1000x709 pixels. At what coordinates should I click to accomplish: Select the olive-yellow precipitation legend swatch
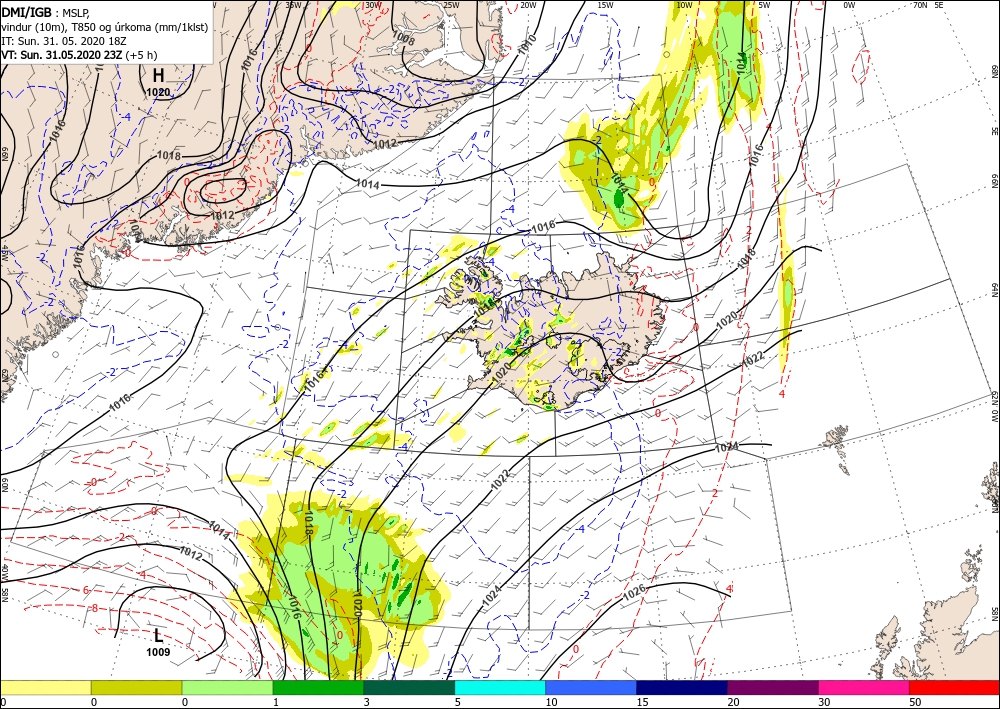pyautogui.click(x=136, y=687)
